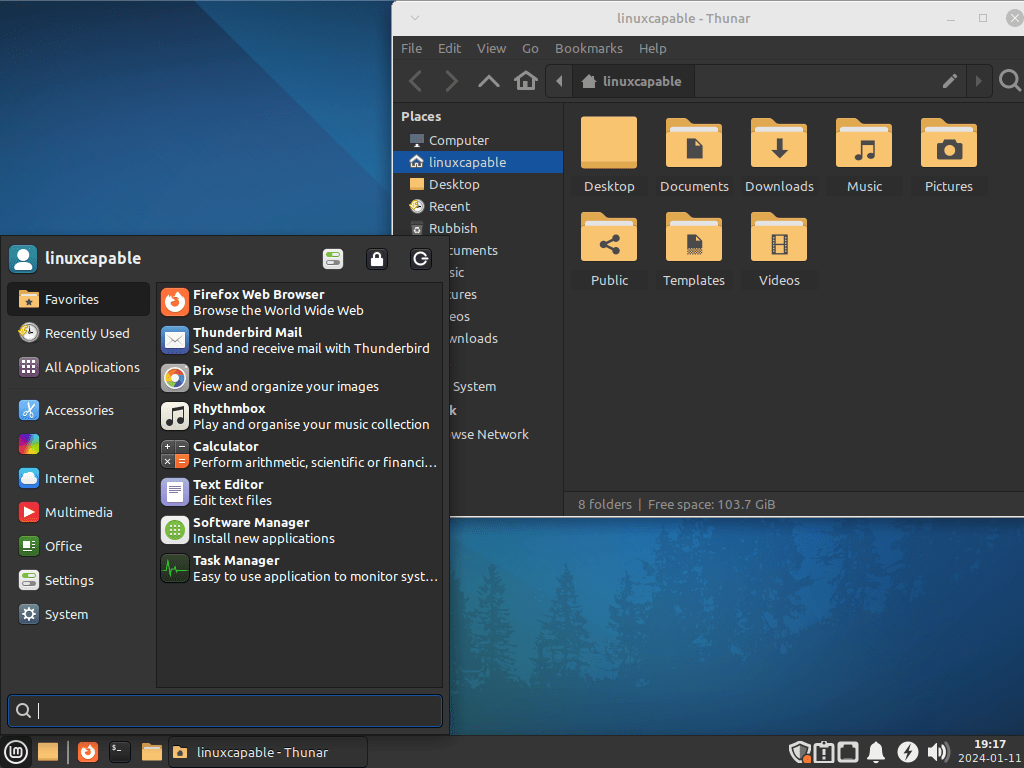
Task: Open Software Manager
Action: coord(300,530)
